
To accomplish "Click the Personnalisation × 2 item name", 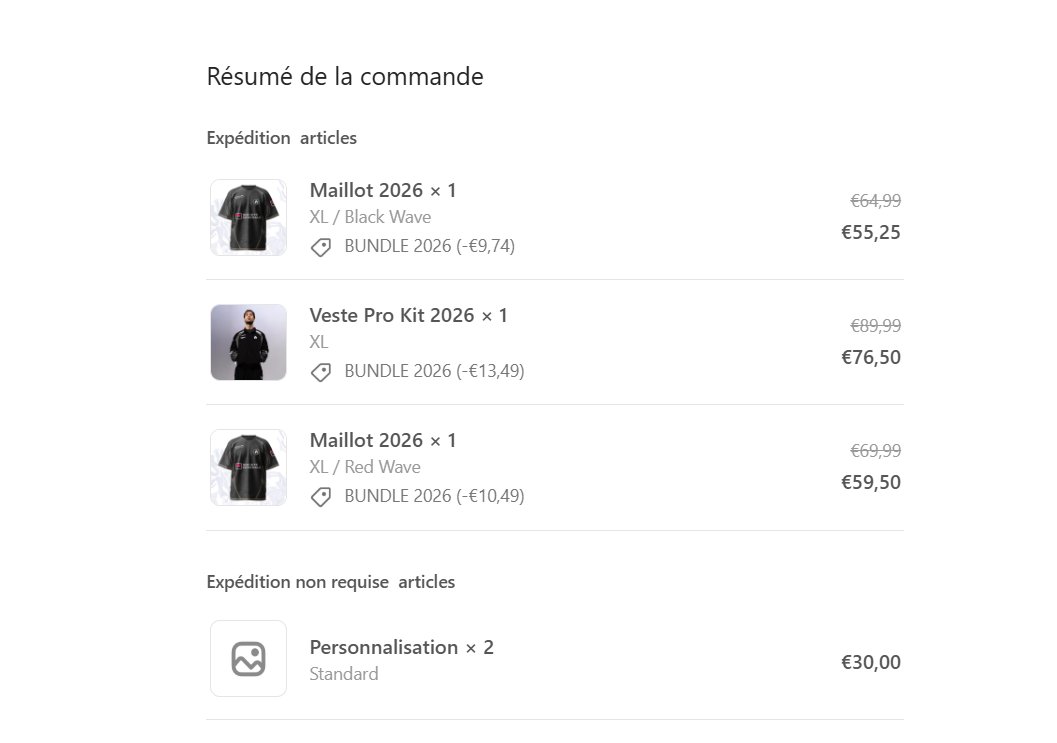I will pyautogui.click(x=402, y=647).
